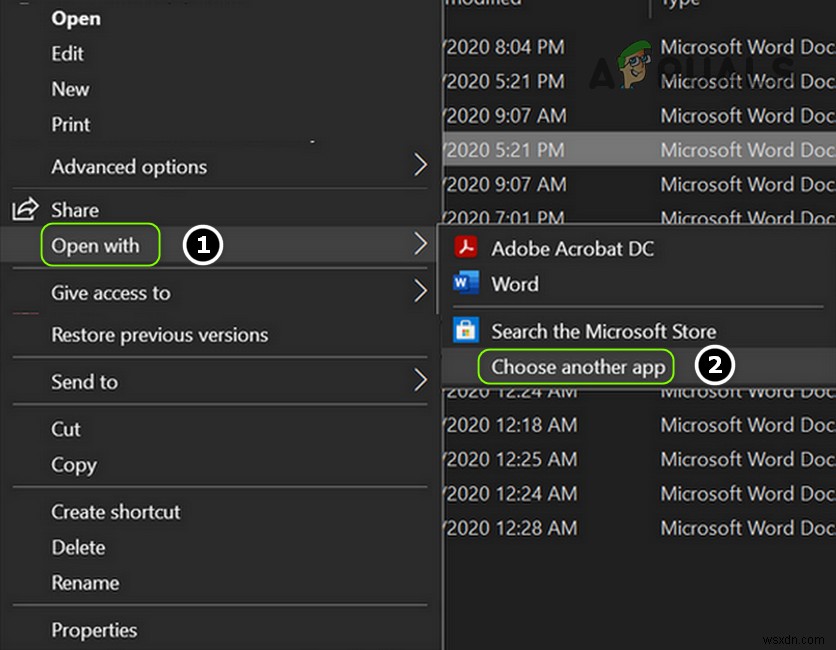The image size is (836, 650).
Task: Select Open in the context menu
Action: tap(76, 18)
